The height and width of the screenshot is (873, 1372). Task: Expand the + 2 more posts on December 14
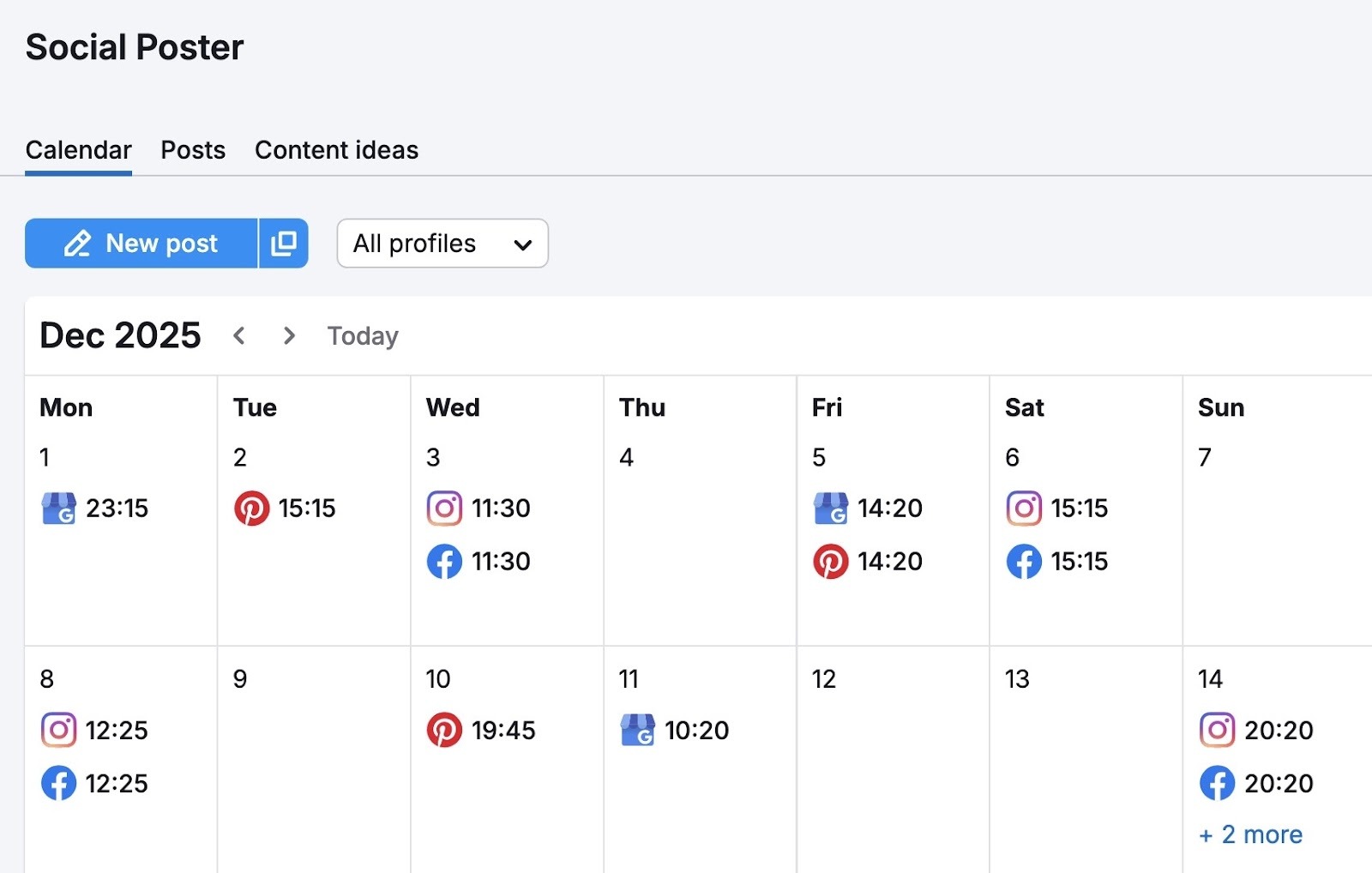click(x=1250, y=834)
